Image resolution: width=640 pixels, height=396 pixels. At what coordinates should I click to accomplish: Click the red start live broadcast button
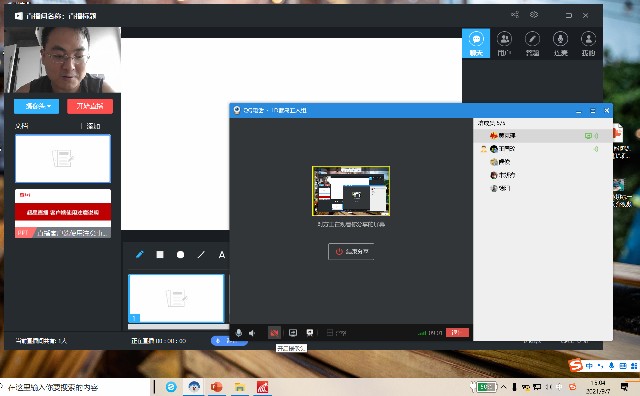90,106
